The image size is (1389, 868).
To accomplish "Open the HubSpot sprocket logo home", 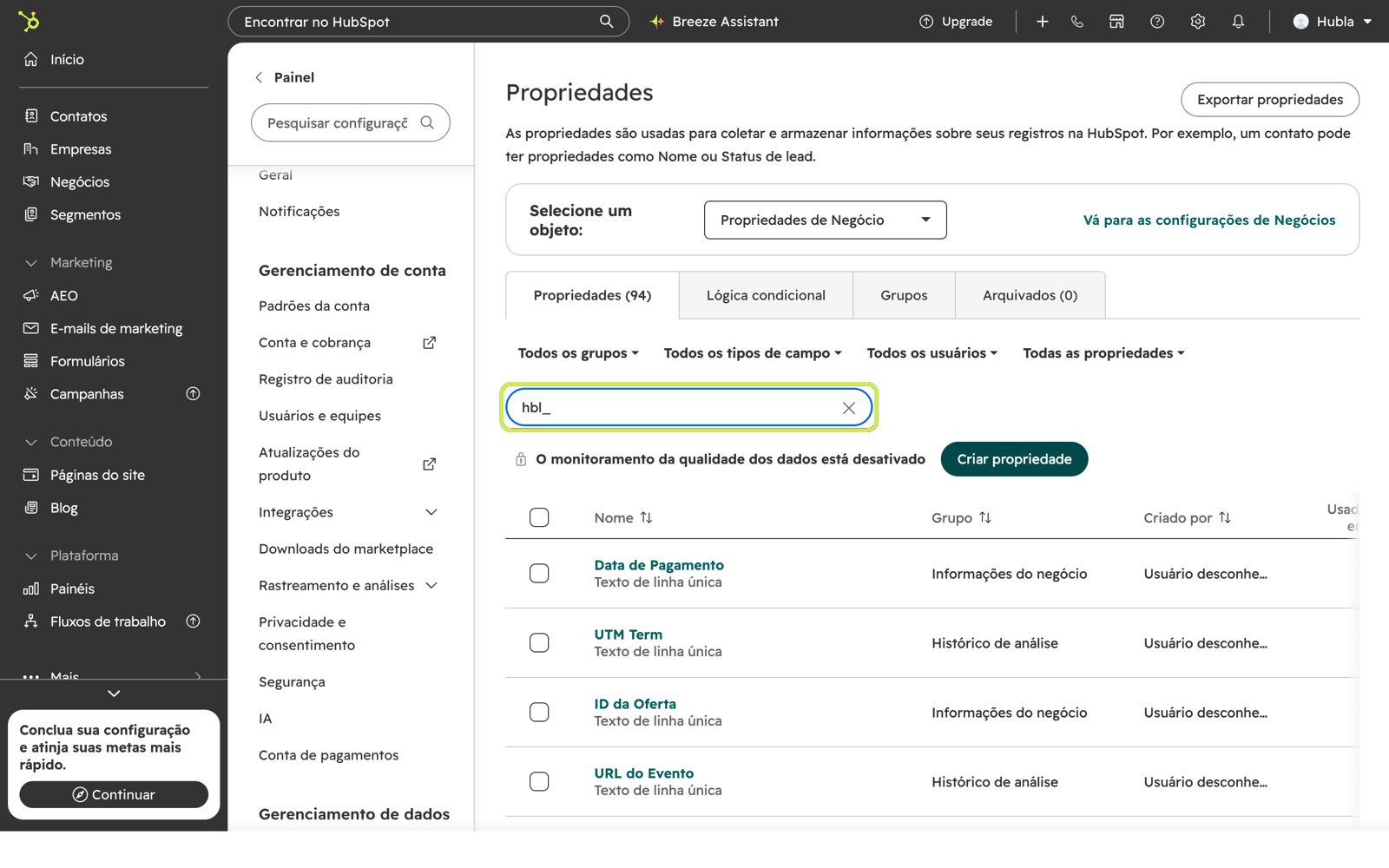I will tap(29, 21).
